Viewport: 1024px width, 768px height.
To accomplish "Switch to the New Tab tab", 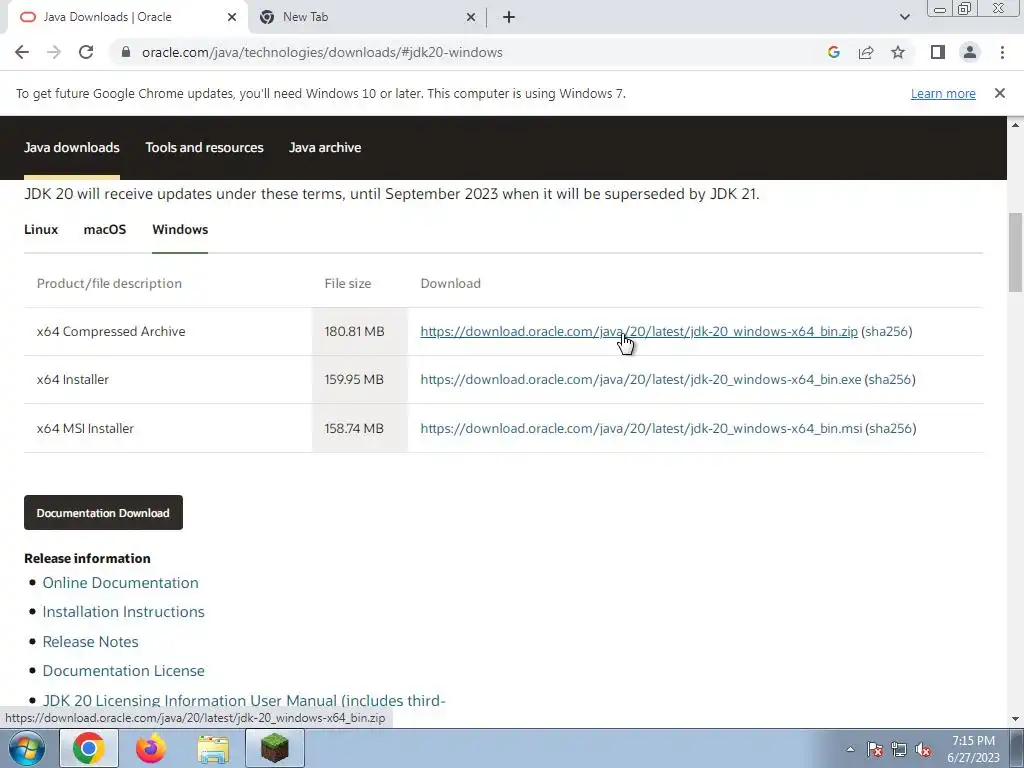I will point(368,17).
